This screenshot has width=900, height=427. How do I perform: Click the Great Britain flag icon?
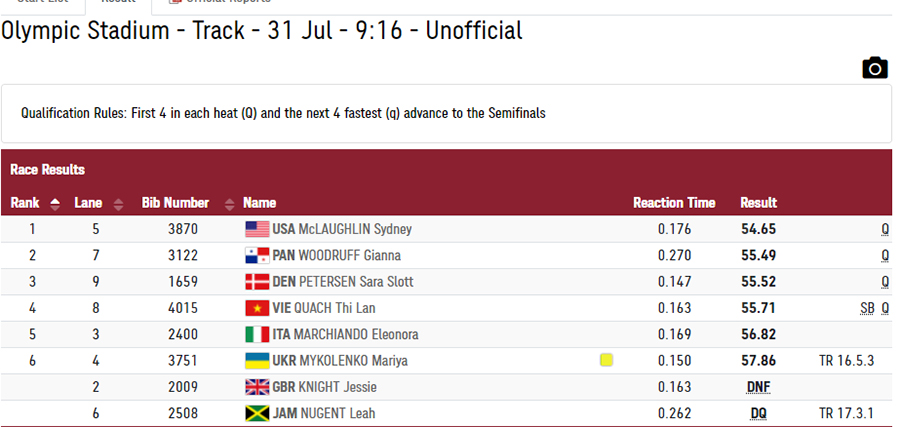coord(257,387)
